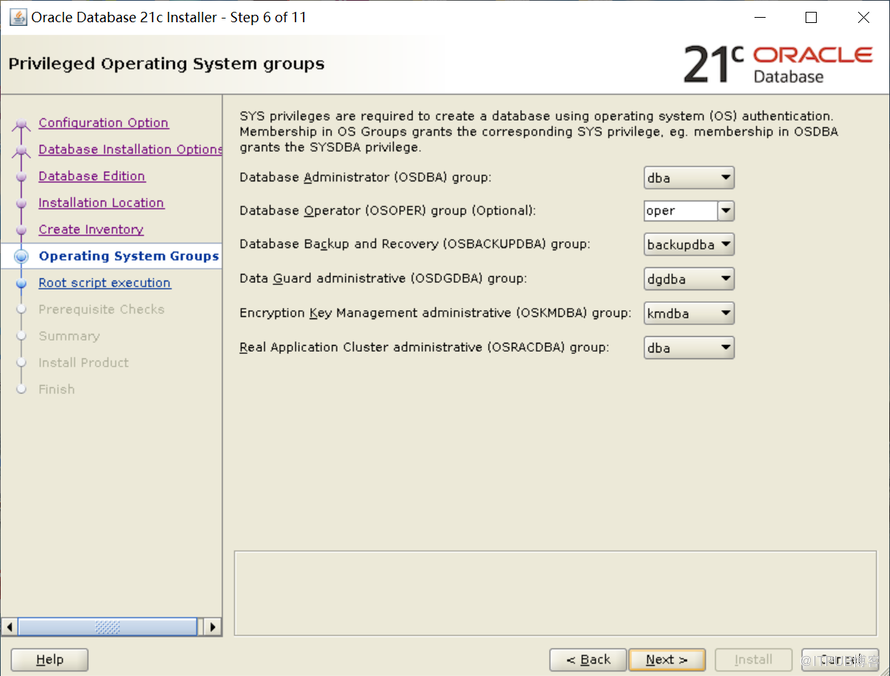Expand the OSOPER group combo box arrow
The height and width of the screenshot is (676, 890).
[726, 211]
